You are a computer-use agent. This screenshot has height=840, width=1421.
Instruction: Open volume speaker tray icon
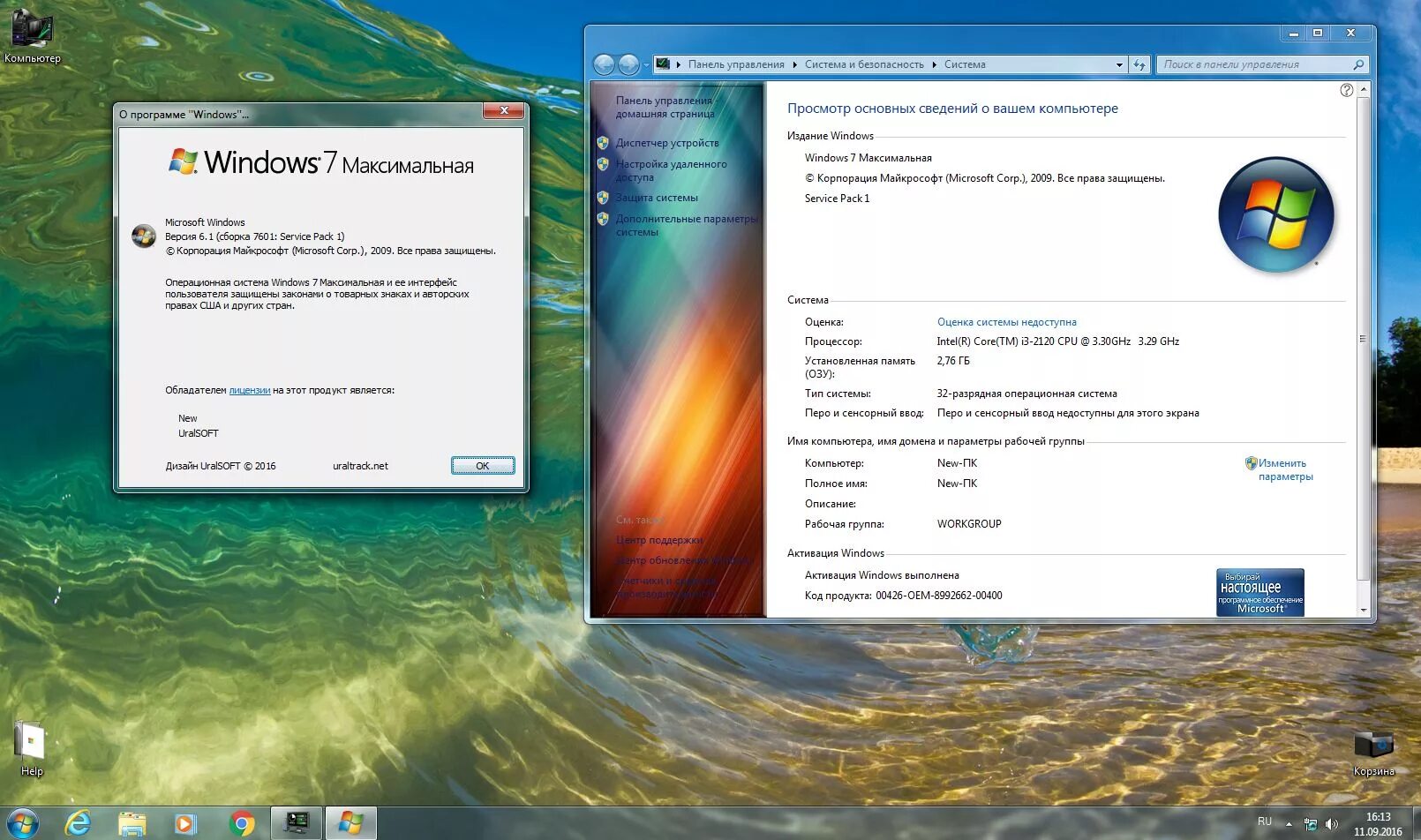click(x=1332, y=824)
